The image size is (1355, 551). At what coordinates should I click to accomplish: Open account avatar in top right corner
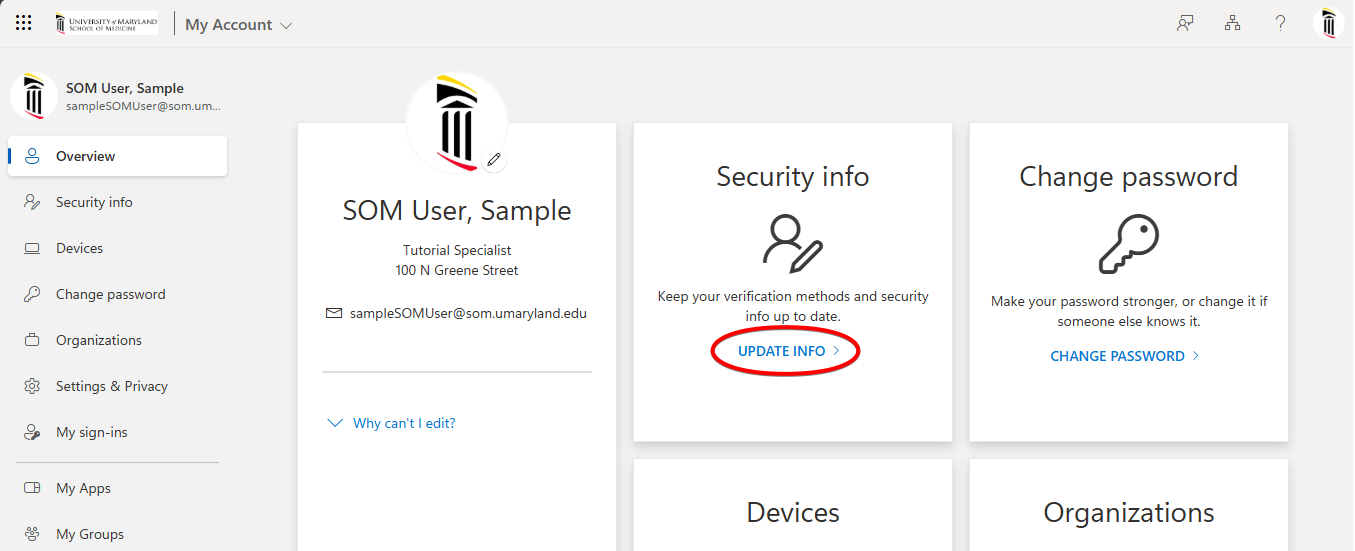pos(1328,24)
